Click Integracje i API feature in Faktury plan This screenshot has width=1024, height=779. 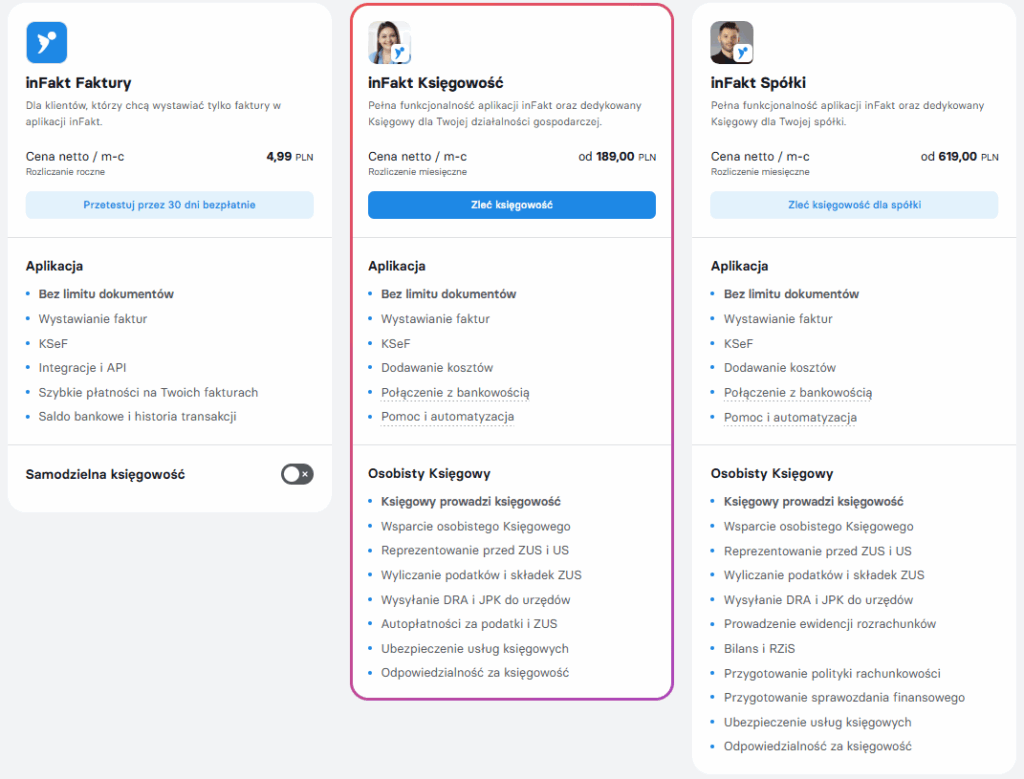point(81,368)
